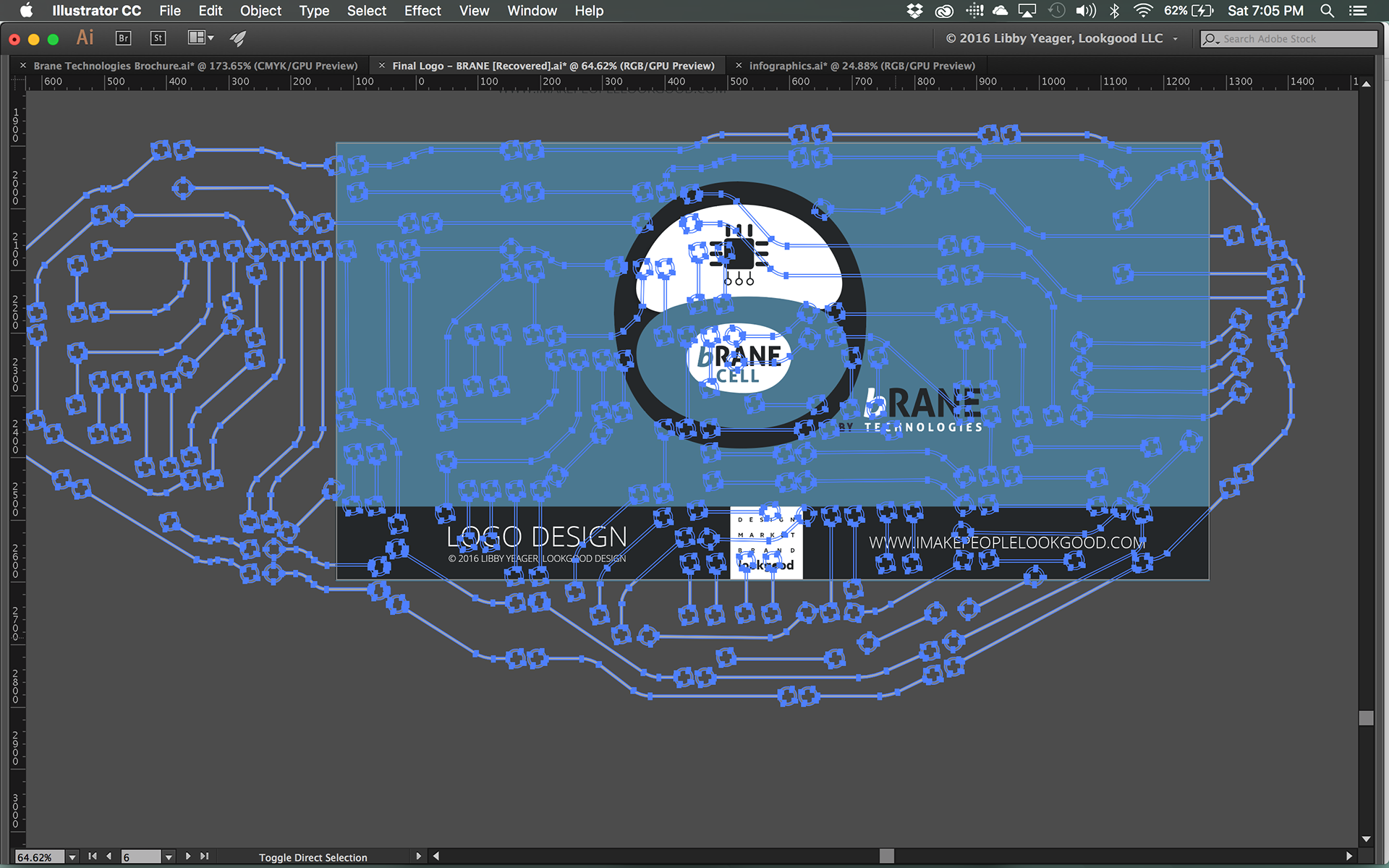Screen dimensions: 1389x868
Task: Open the volume control icon
Action: pos(1085,10)
